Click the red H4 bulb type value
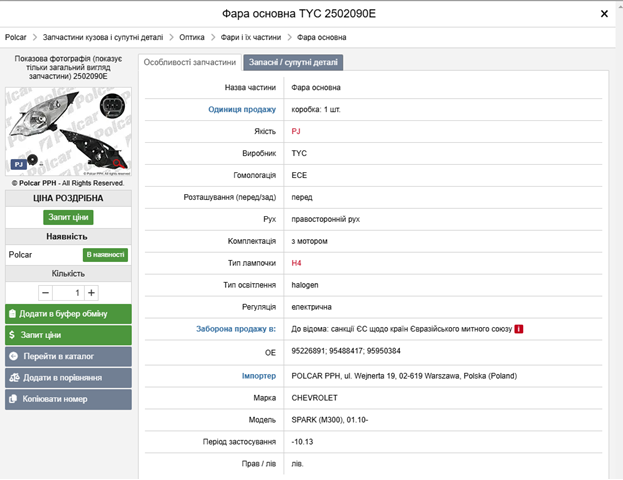 pyautogui.click(x=296, y=263)
